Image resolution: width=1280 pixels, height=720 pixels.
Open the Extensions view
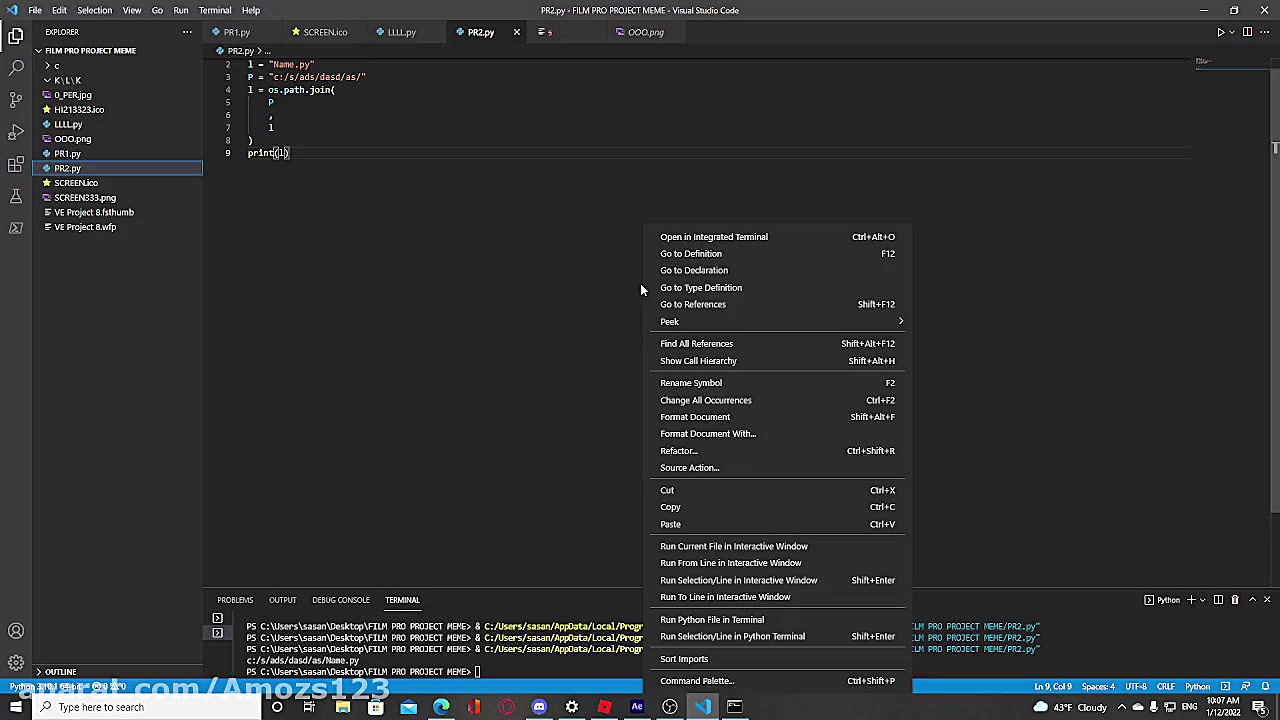coord(16,164)
